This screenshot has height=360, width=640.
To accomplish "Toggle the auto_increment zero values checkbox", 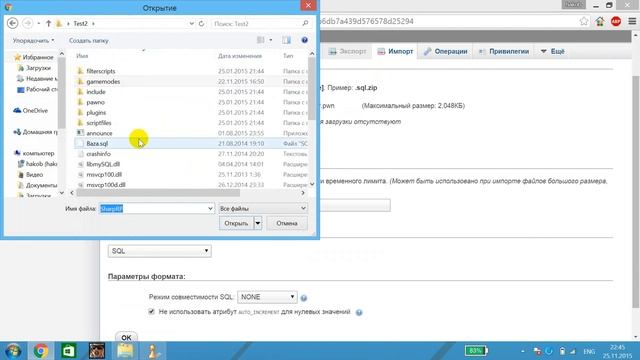I will coord(151,311).
